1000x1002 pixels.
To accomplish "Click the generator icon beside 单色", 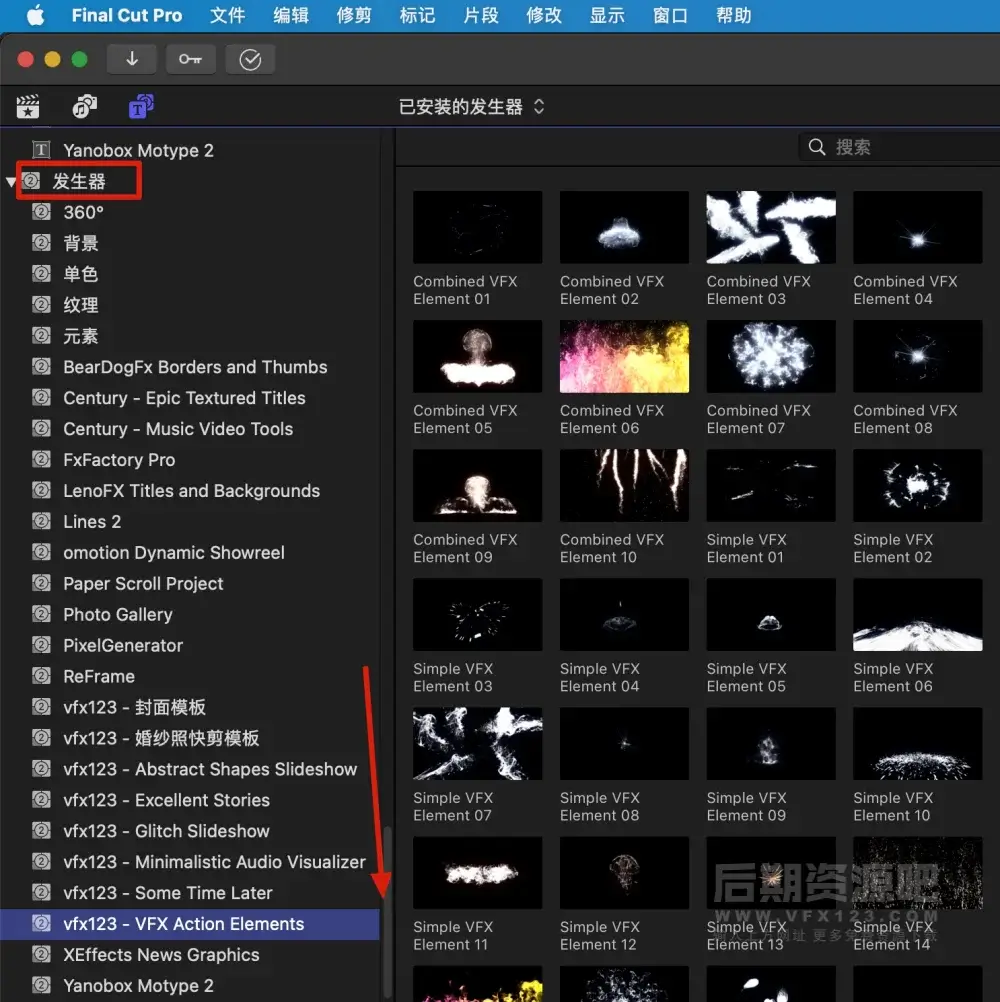I will click(42, 274).
